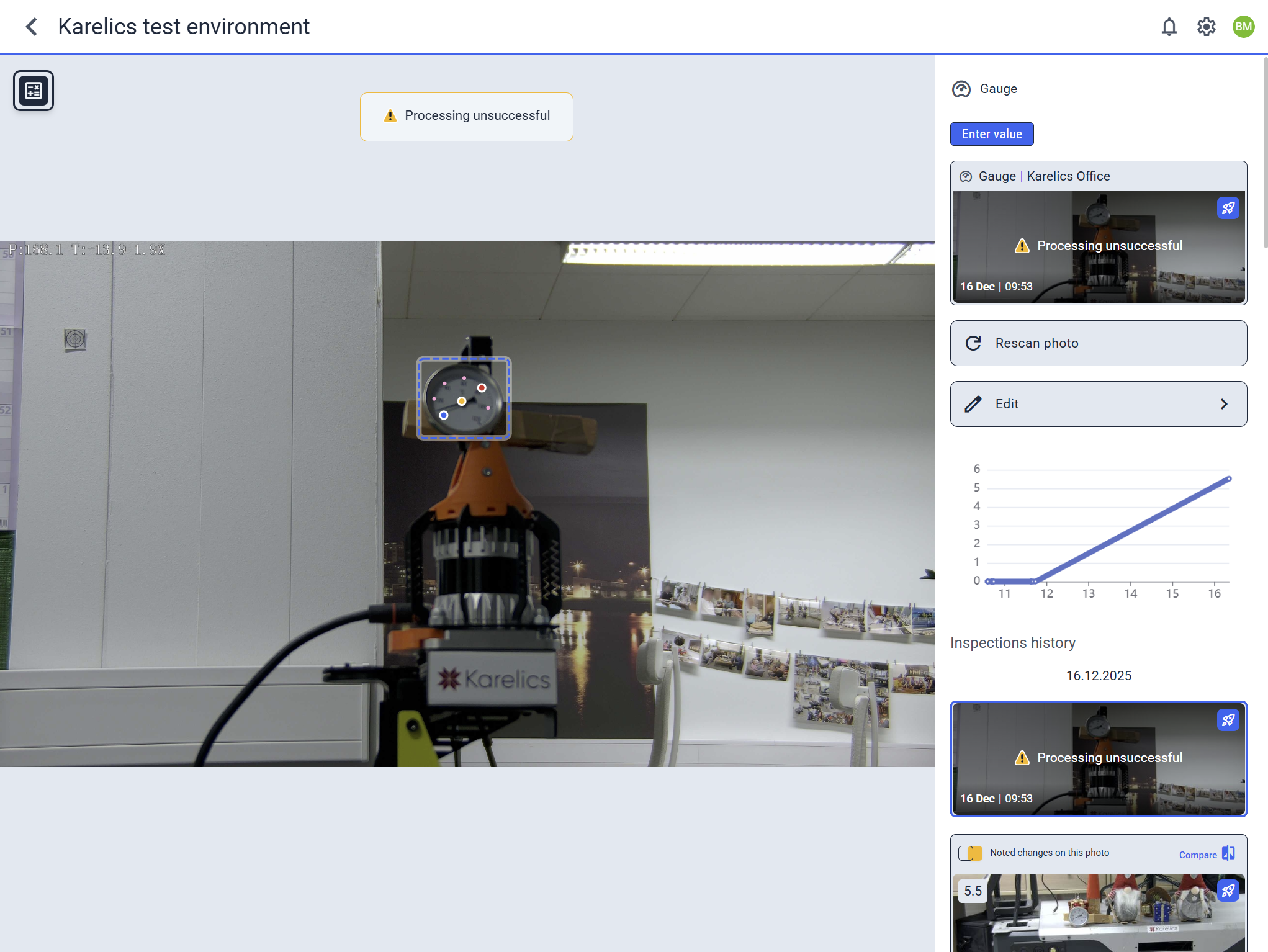Open the calculator panel icon

[x=34, y=91]
